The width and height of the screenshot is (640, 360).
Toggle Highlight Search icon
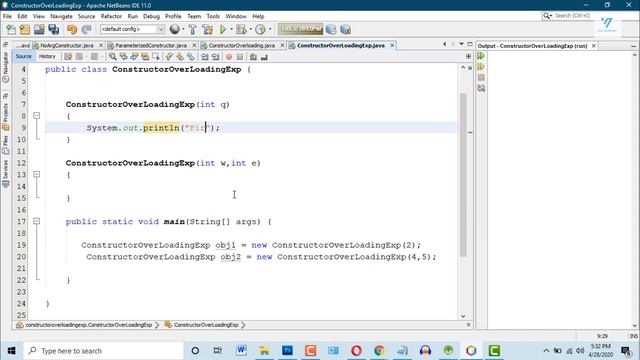point(145,57)
